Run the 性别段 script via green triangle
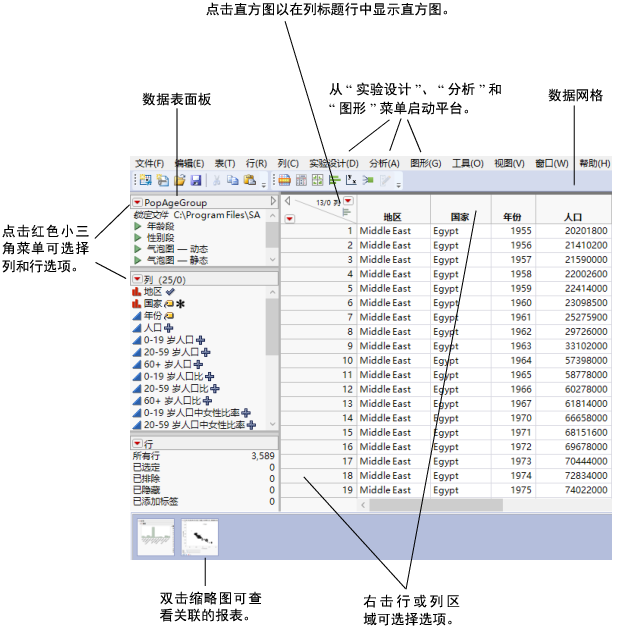The height and width of the screenshot is (631, 618). (138, 237)
